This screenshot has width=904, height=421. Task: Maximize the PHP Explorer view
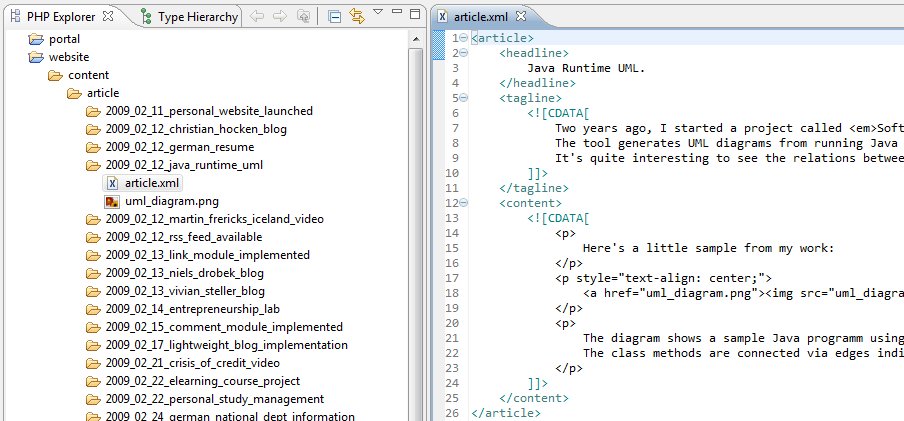[415, 14]
